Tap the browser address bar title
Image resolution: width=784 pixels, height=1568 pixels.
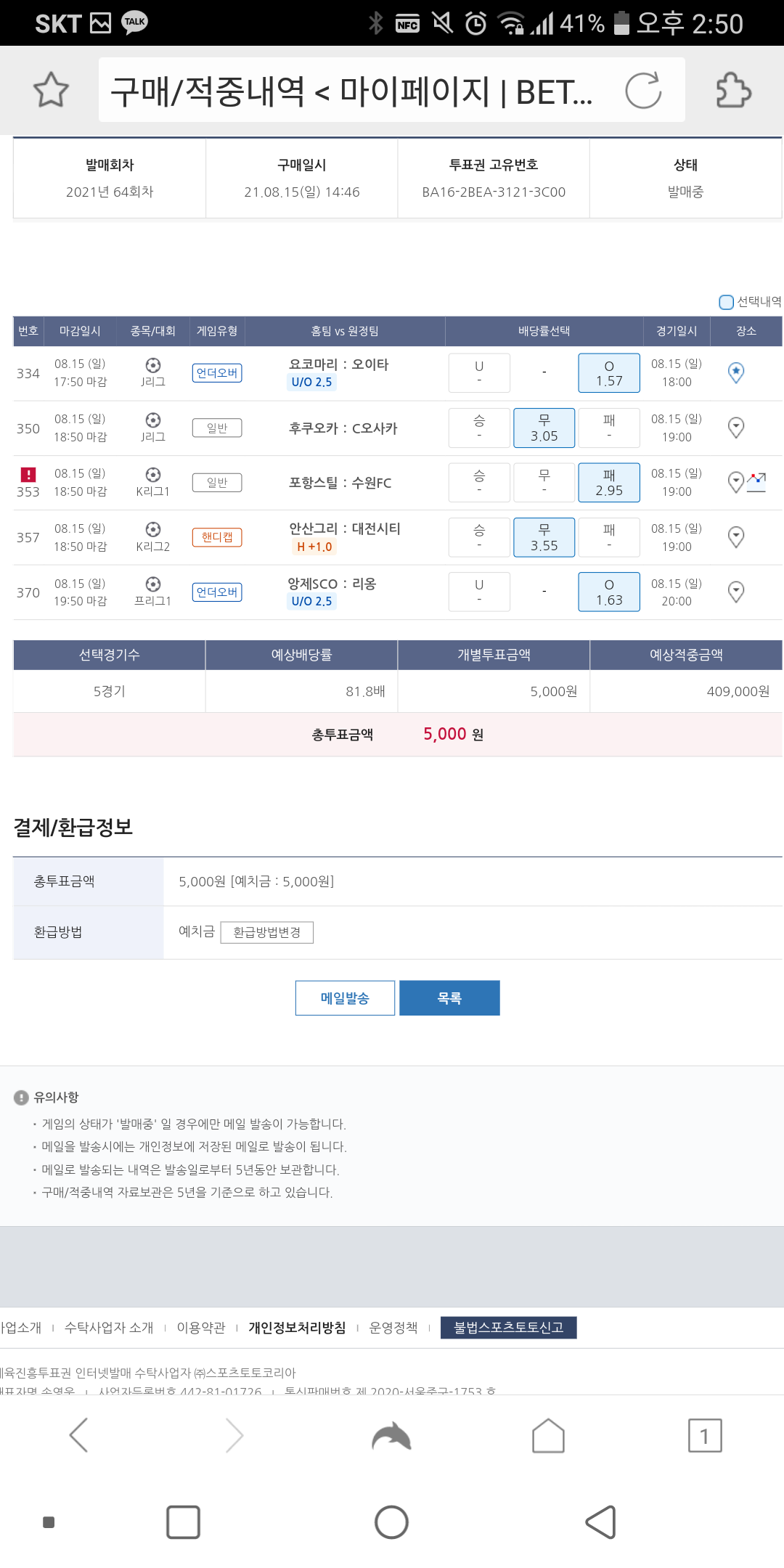pyautogui.click(x=352, y=91)
